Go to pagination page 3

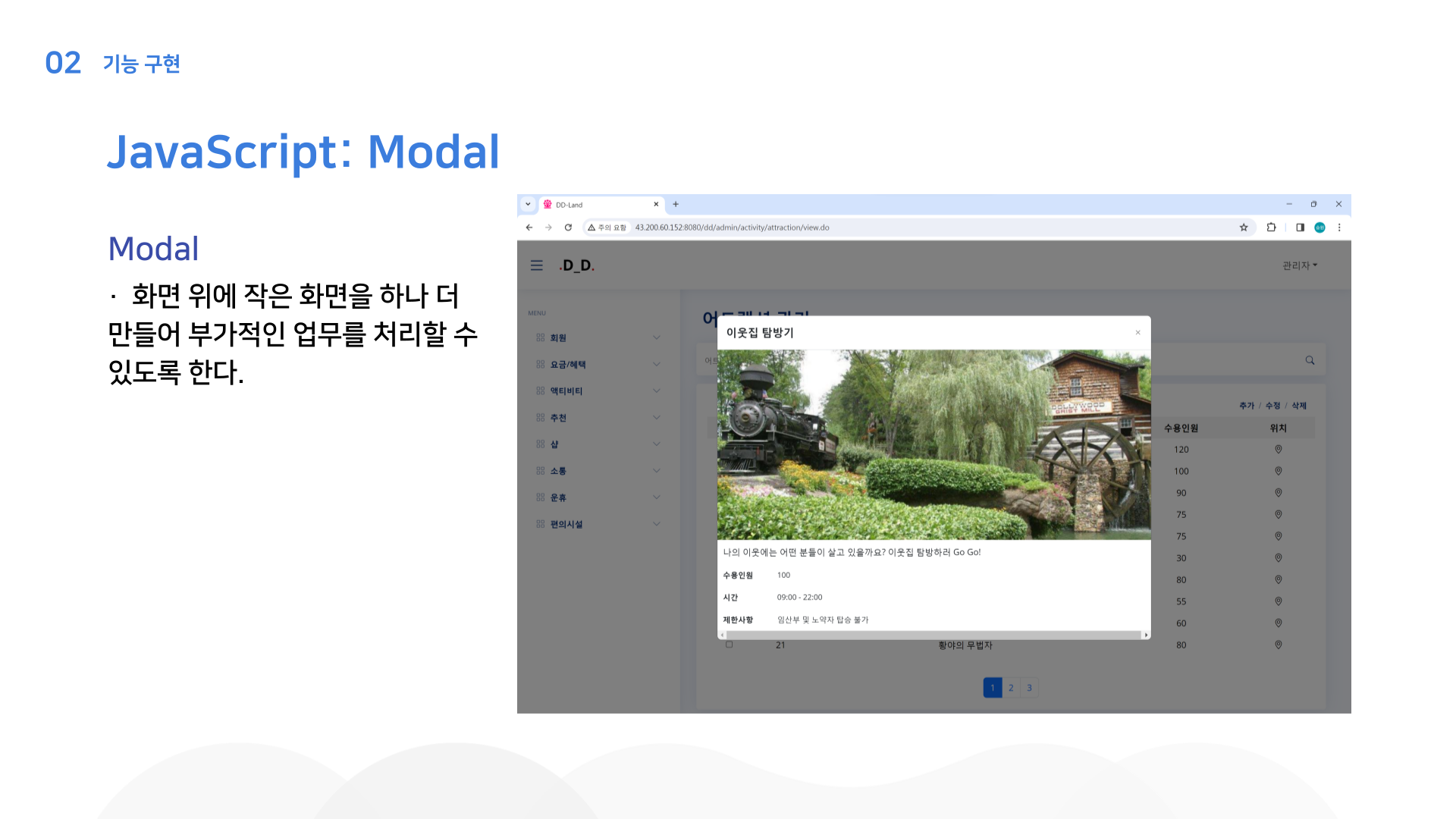click(x=1029, y=688)
